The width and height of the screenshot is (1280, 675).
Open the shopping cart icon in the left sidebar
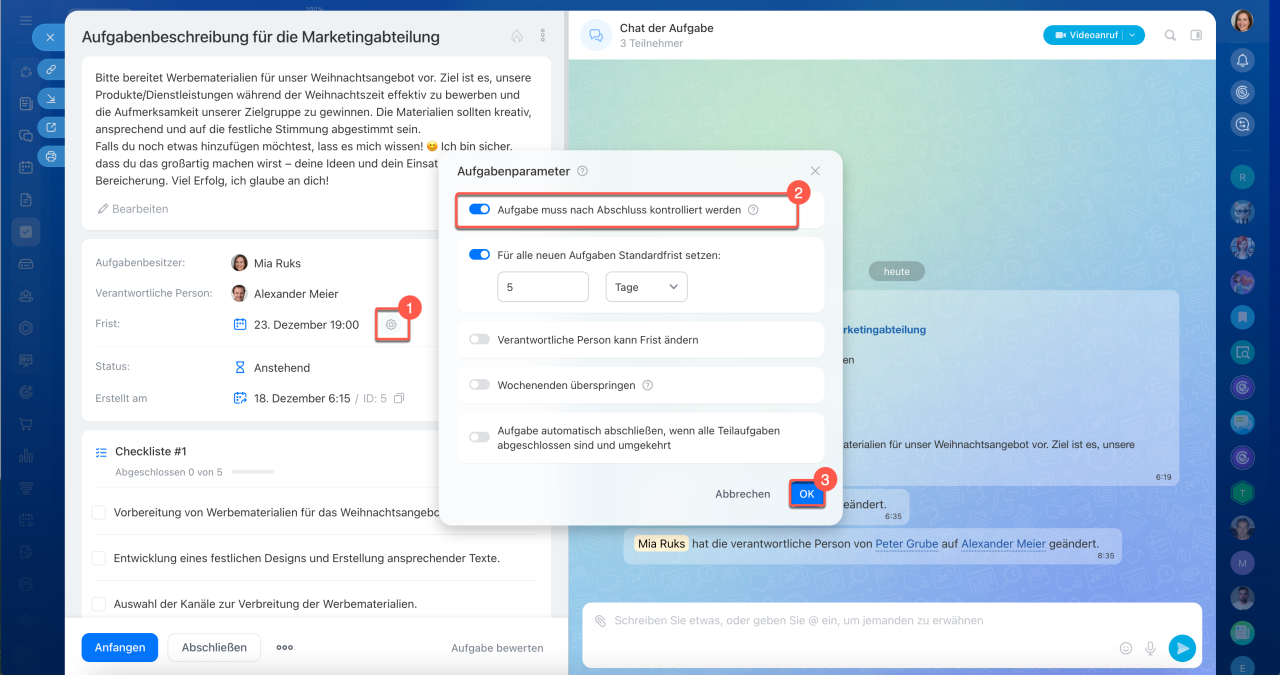click(26, 424)
